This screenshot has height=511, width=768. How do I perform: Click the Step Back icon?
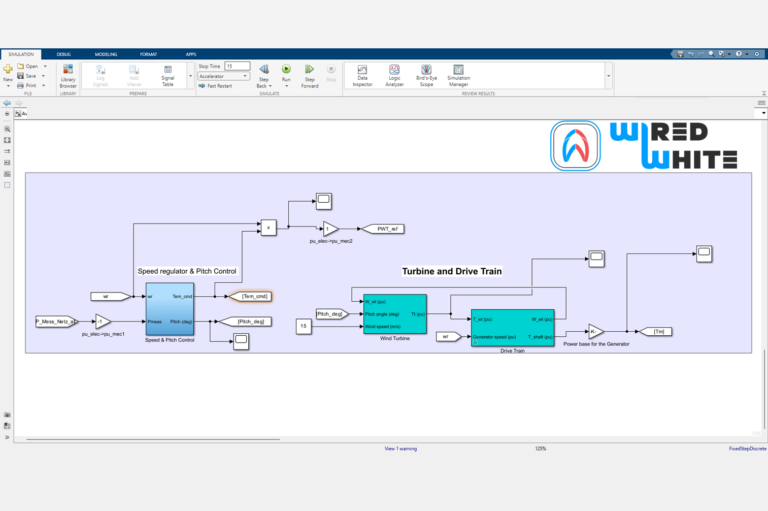coord(264,71)
